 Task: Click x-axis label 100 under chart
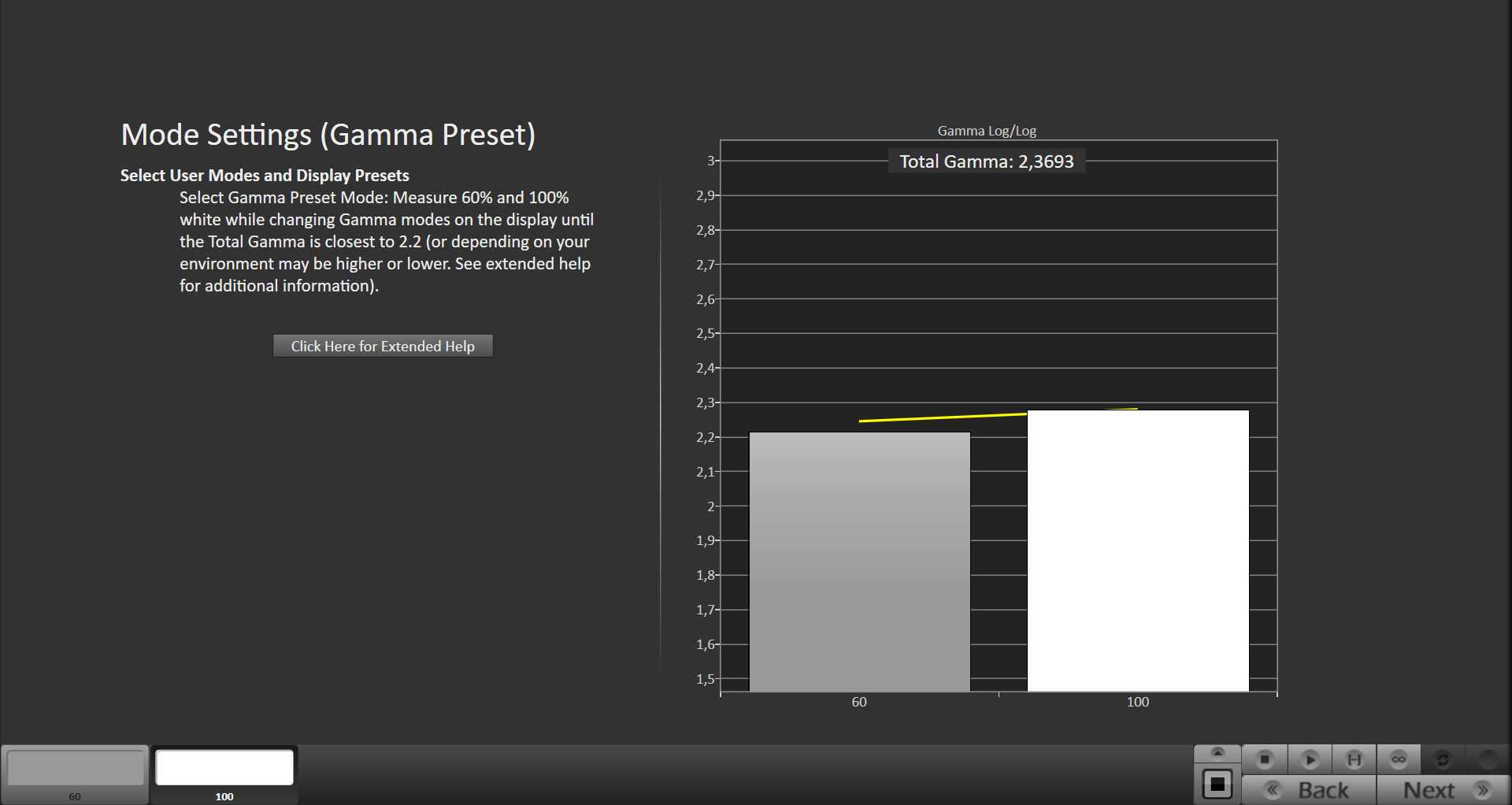[1138, 702]
